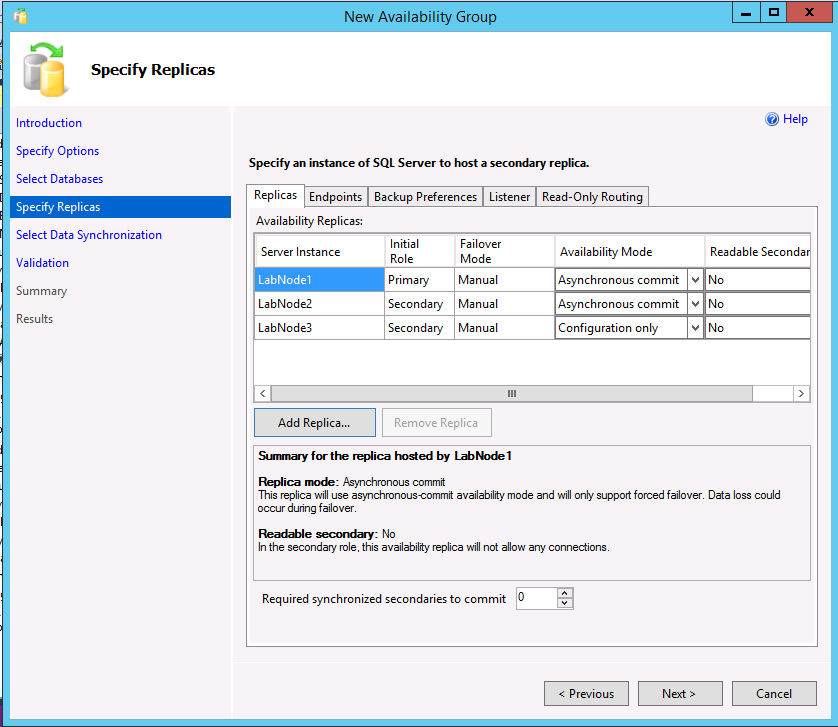Select the Specify Options step
The height and width of the screenshot is (727, 838).
57,150
